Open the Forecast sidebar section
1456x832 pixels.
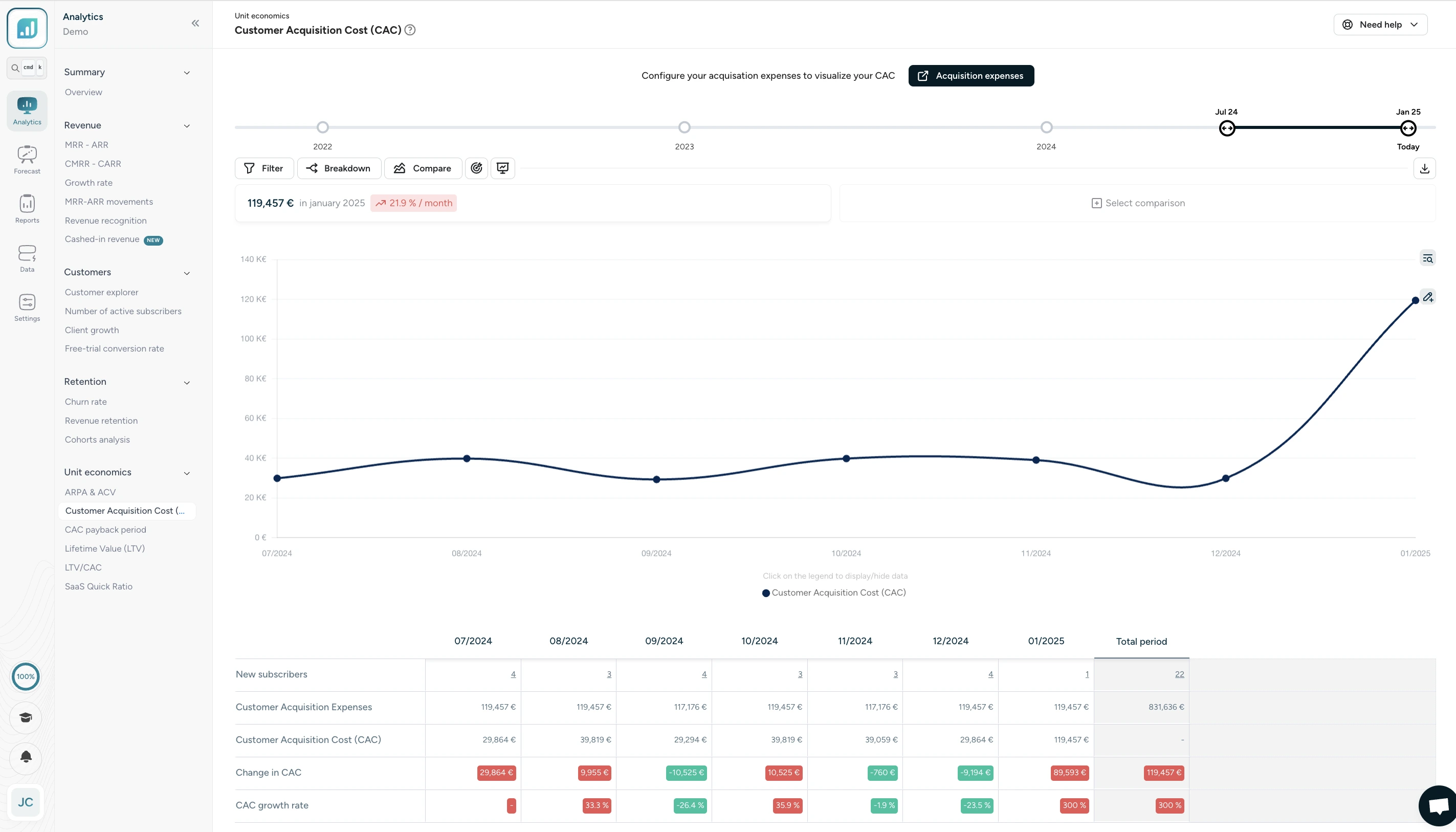[27, 160]
